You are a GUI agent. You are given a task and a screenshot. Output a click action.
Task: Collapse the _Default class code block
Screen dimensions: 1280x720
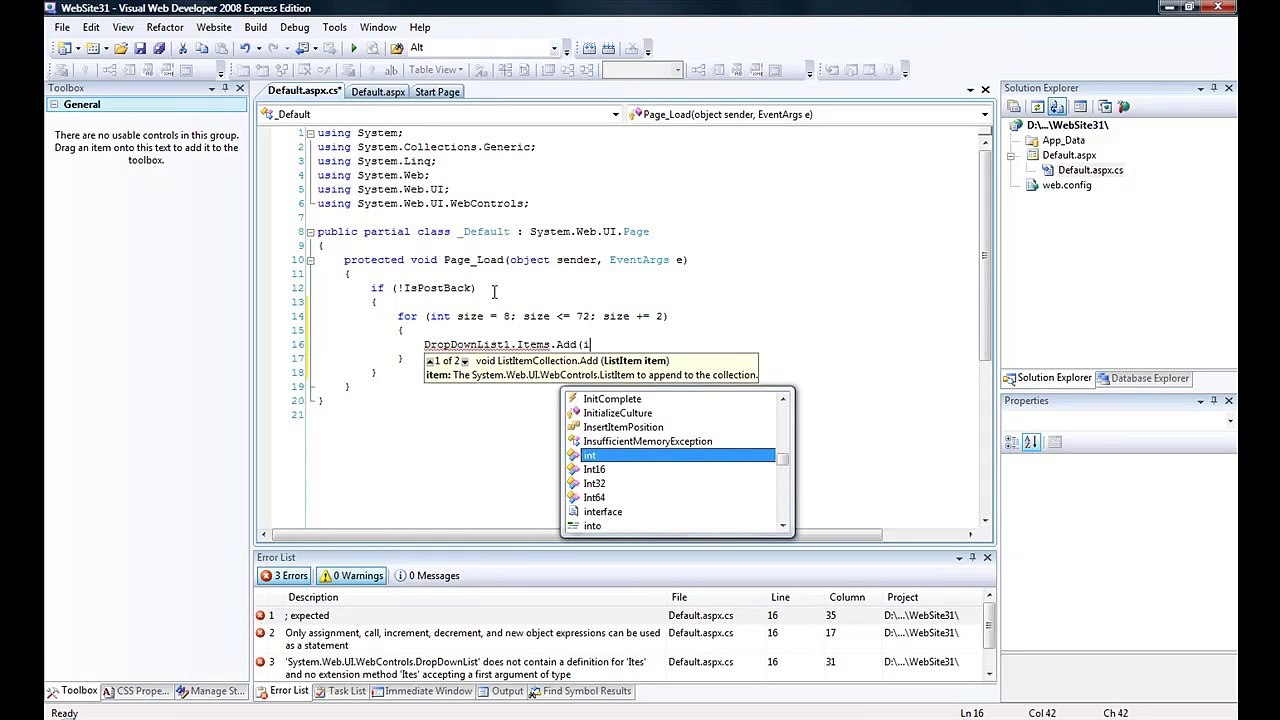click(x=310, y=231)
